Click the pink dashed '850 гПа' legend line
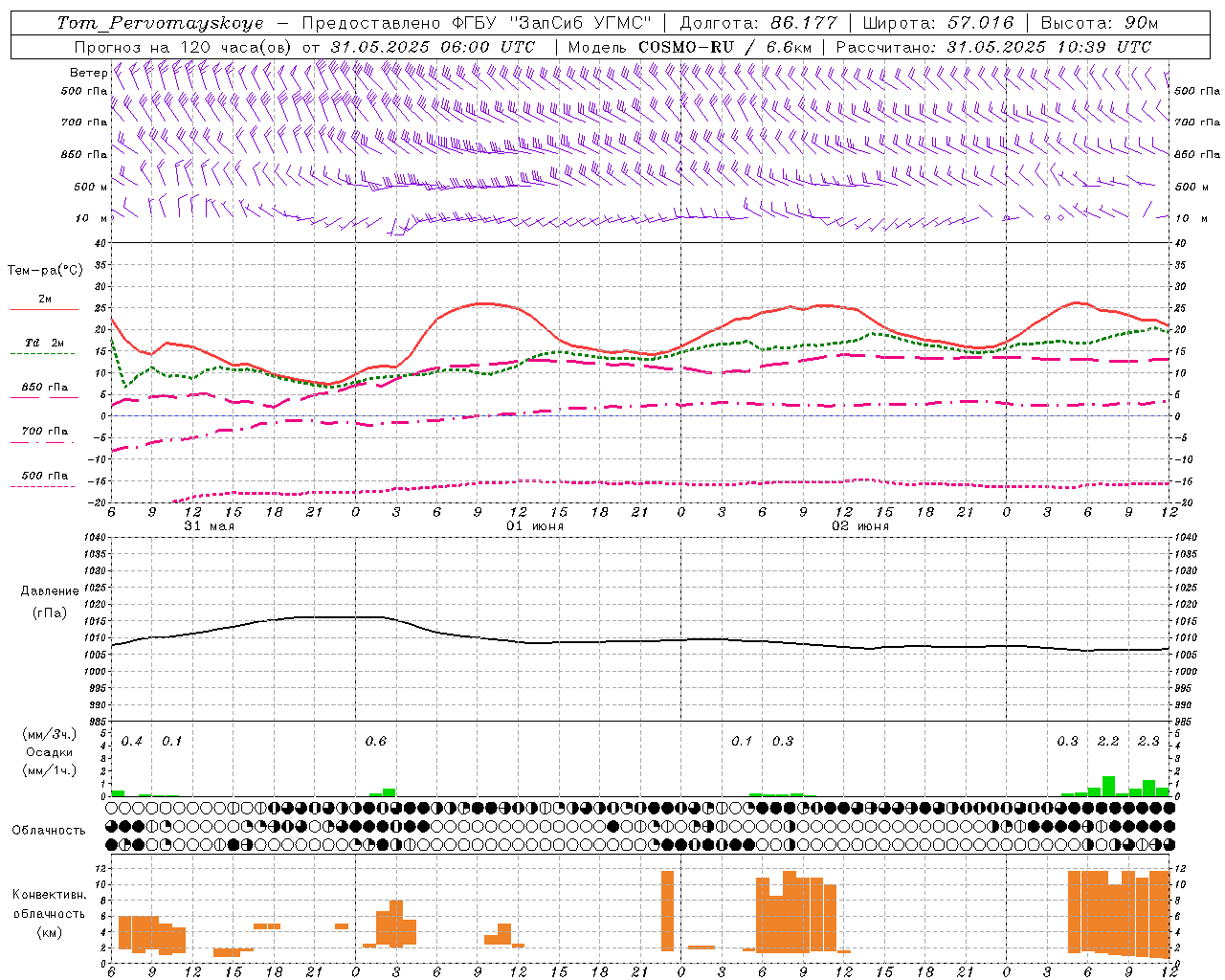Screen dimensions: 1225x980 coord(44,398)
